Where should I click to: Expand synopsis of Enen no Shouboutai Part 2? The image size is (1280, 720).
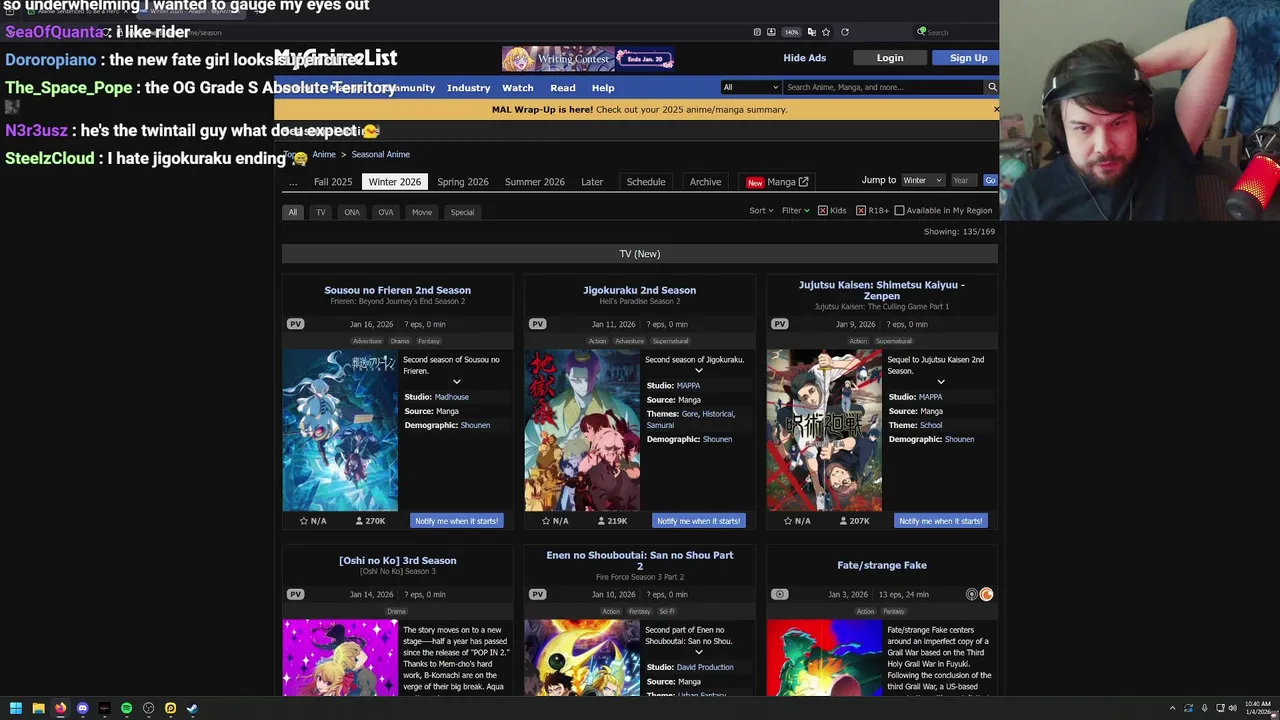(x=698, y=652)
